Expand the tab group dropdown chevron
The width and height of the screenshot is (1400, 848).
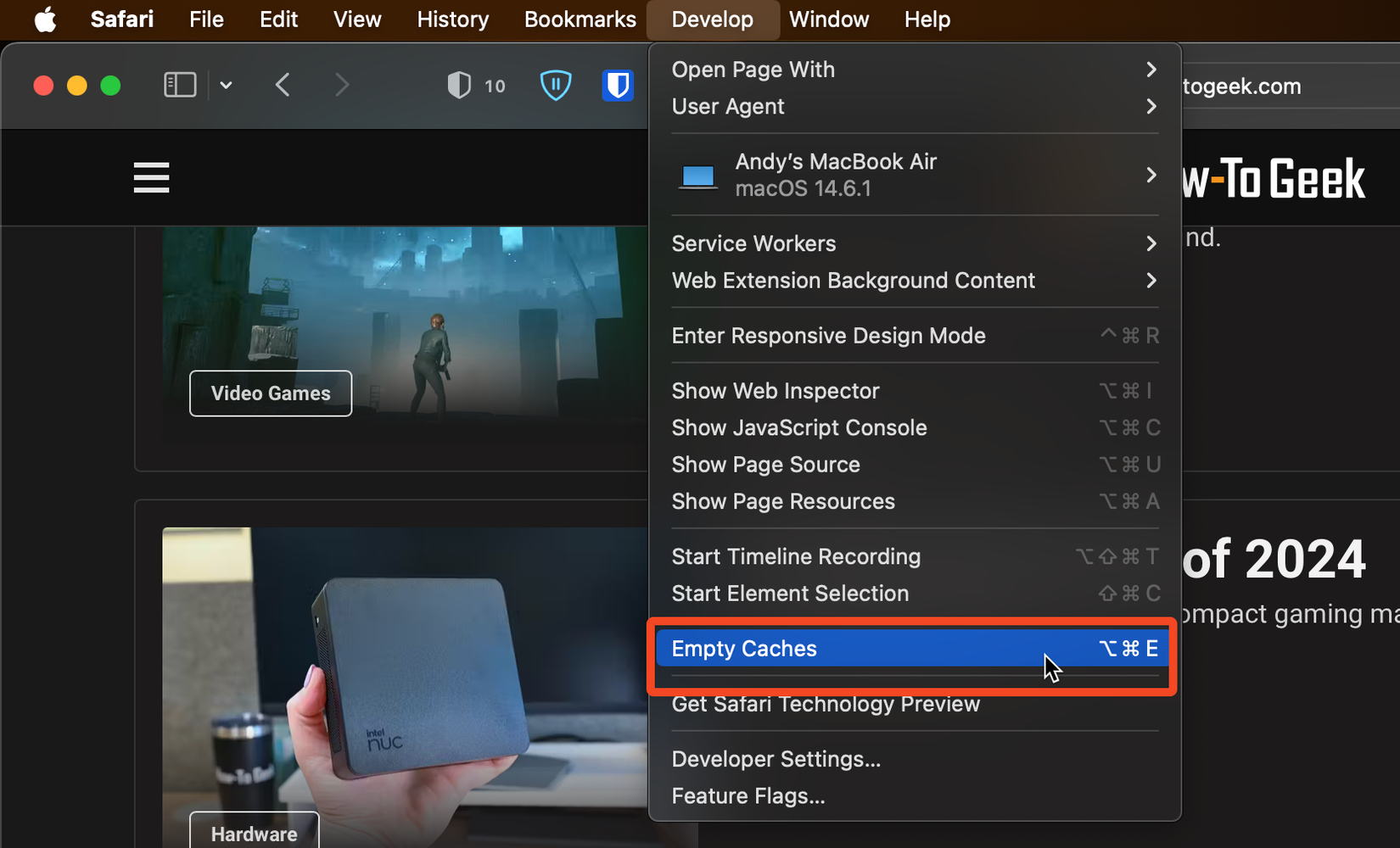click(226, 85)
